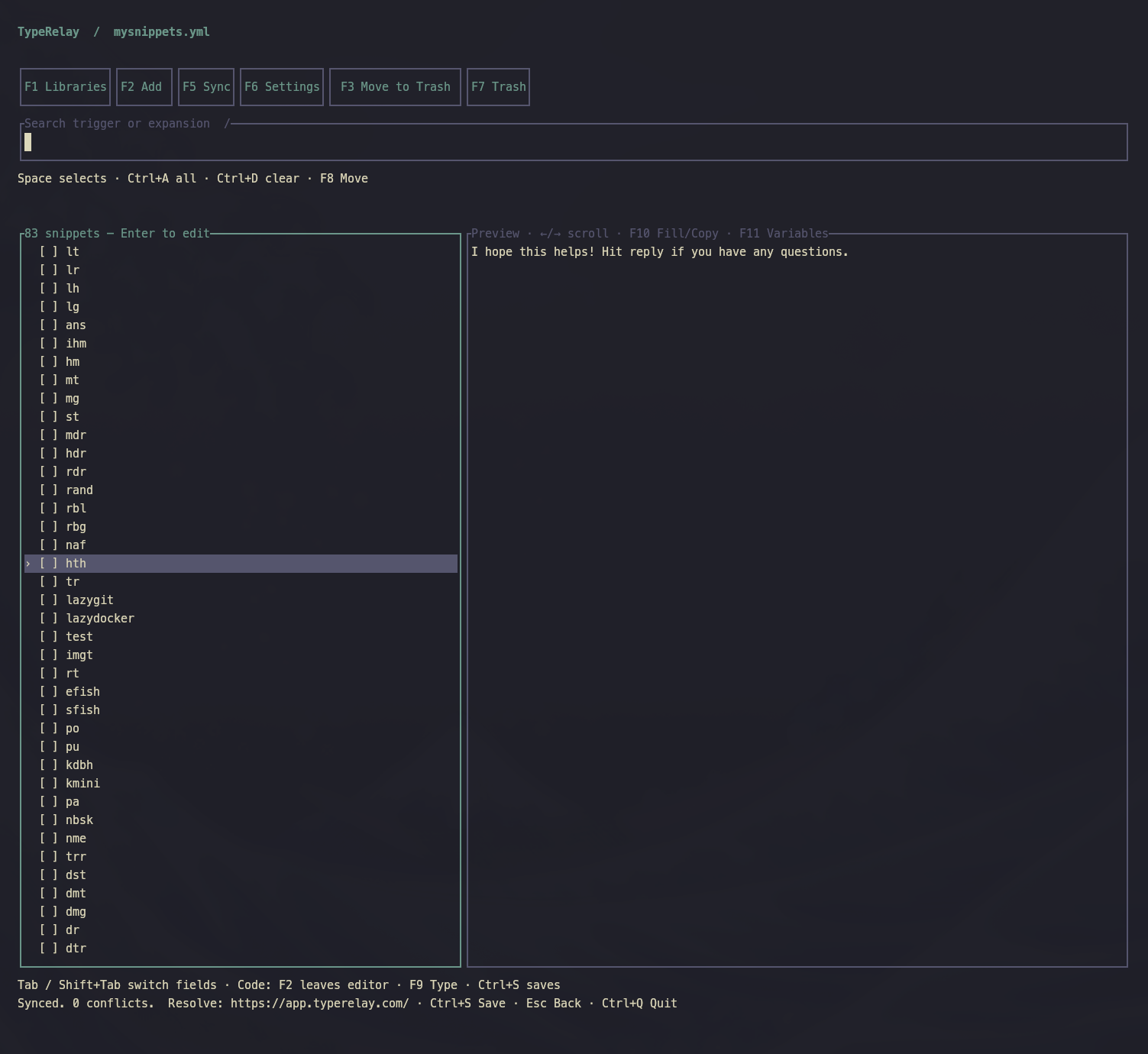The width and height of the screenshot is (1148, 1054).
Task: Check the box next to dtr
Action: pyautogui.click(x=48, y=949)
